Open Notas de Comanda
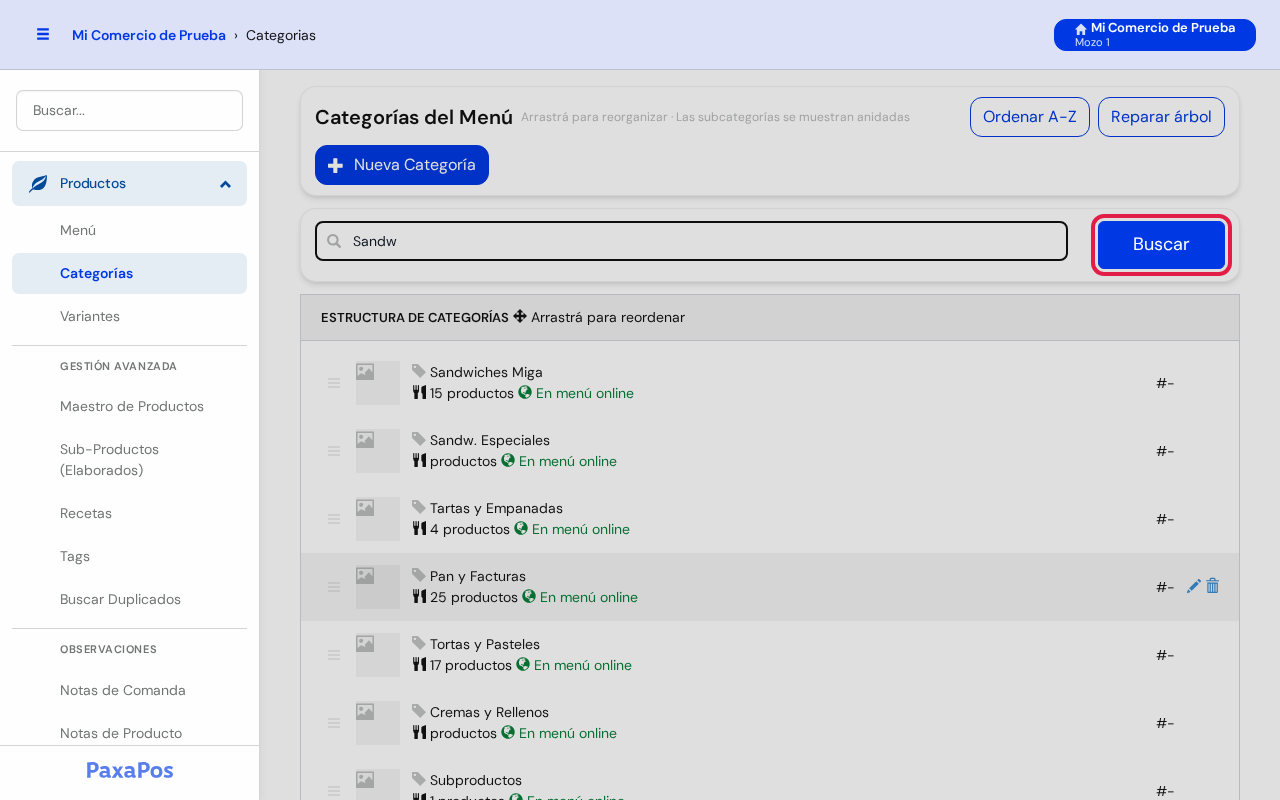 (129, 690)
